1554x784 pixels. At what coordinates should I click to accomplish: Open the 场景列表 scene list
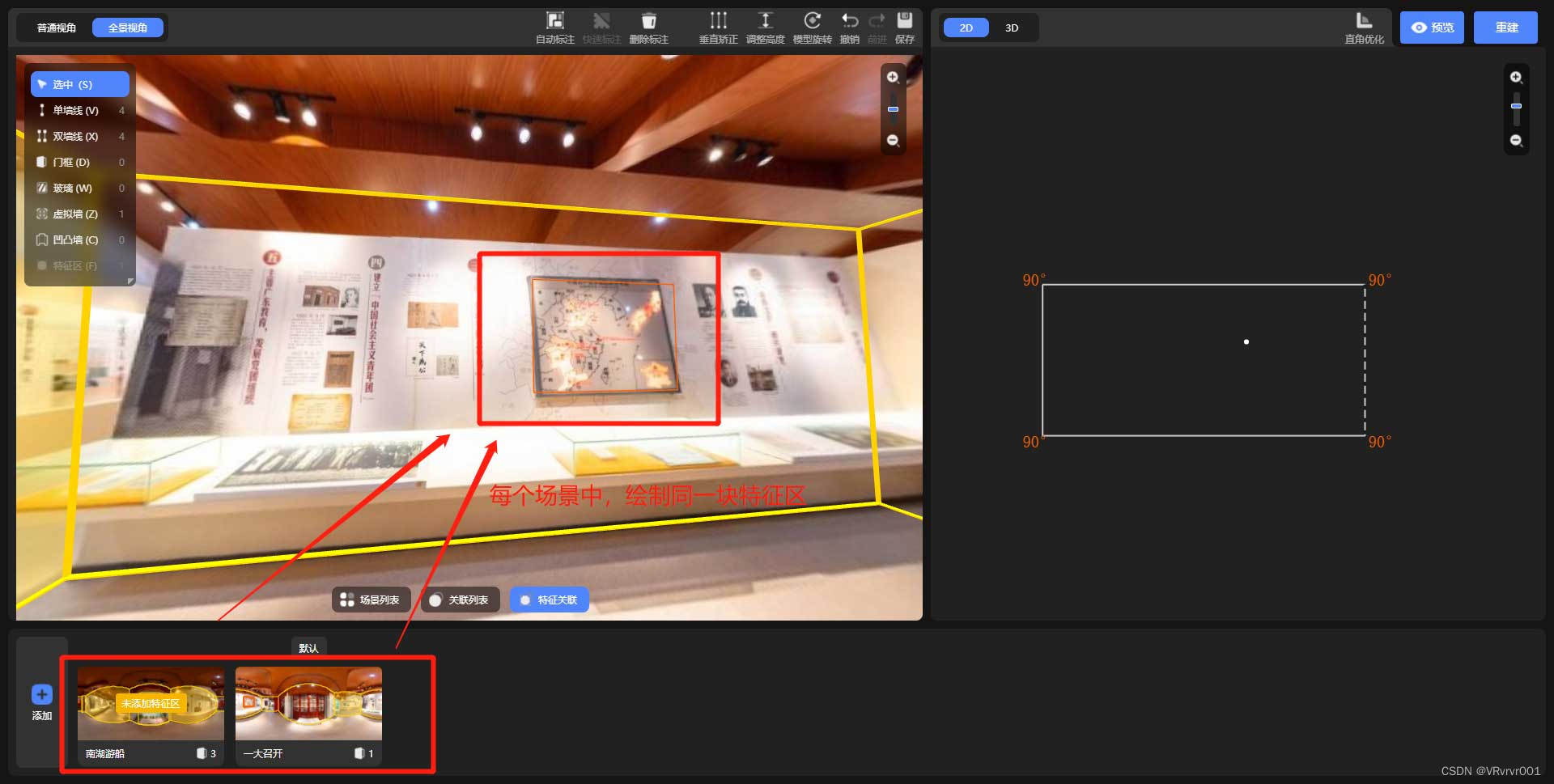click(x=371, y=600)
